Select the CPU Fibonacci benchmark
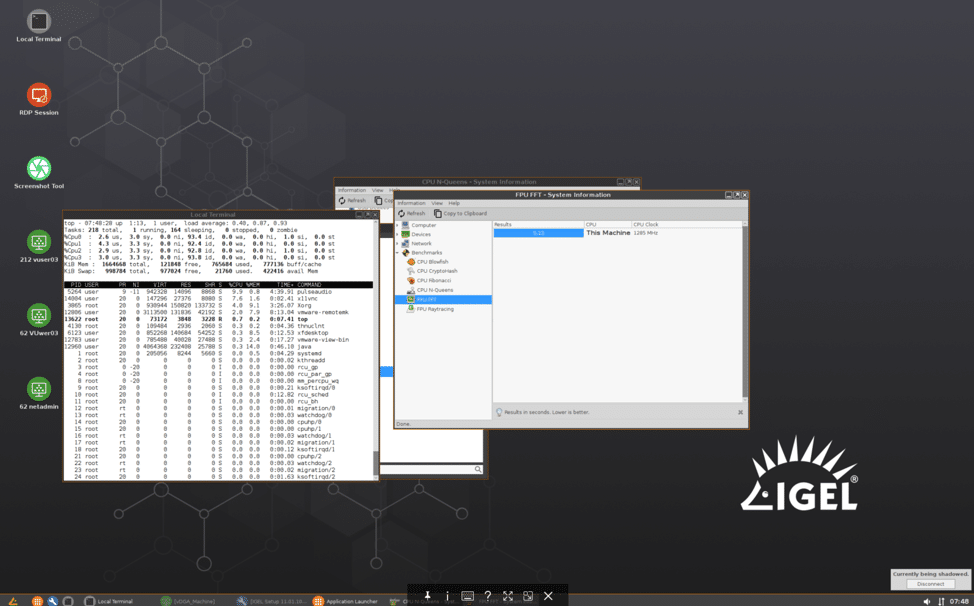The width and height of the screenshot is (974, 606). point(434,281)
